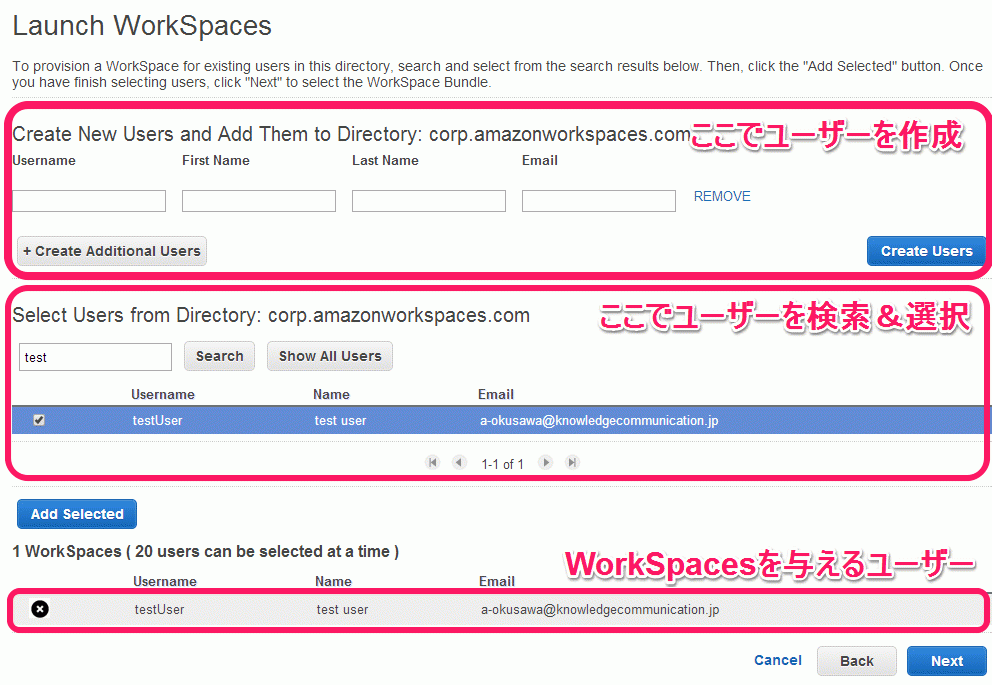This screenshot has height=685, width=992.
Task: Go to next page of user results
Action: (x=545, y=462)
